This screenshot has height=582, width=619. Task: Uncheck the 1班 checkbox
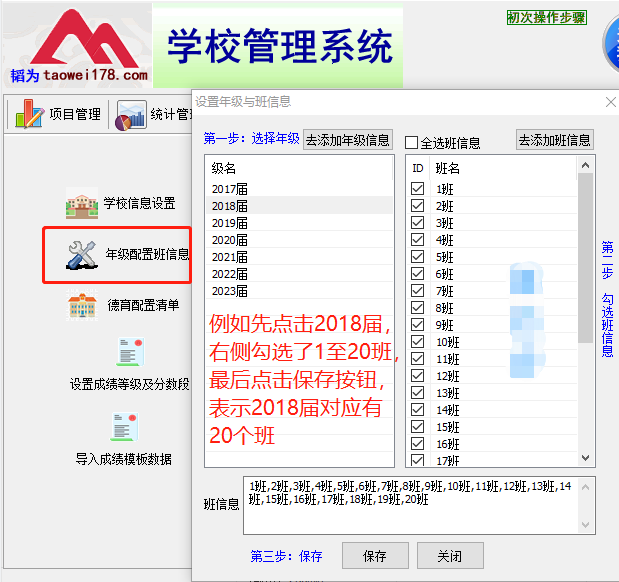417,189
